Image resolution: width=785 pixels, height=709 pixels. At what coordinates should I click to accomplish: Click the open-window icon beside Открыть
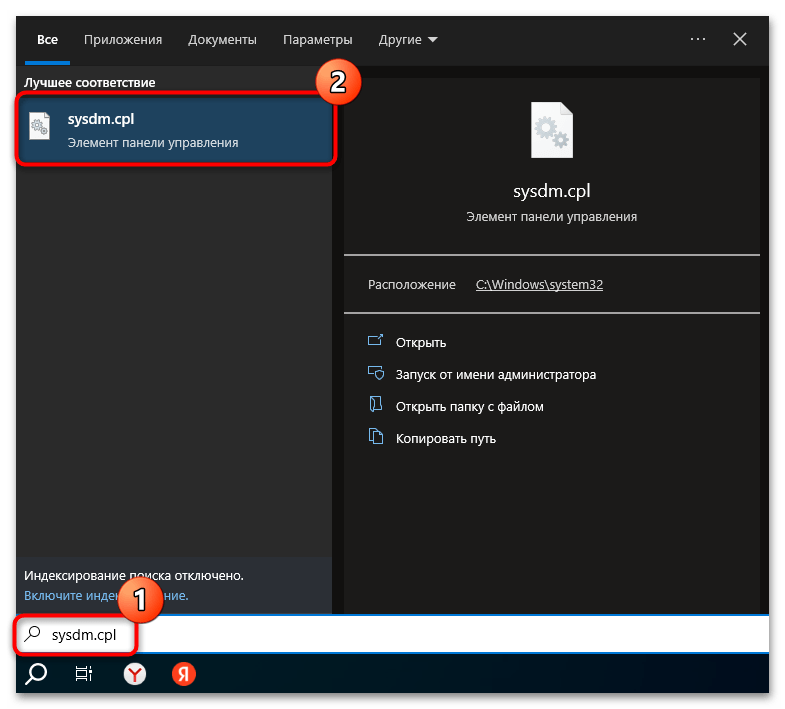click(375, 340)
